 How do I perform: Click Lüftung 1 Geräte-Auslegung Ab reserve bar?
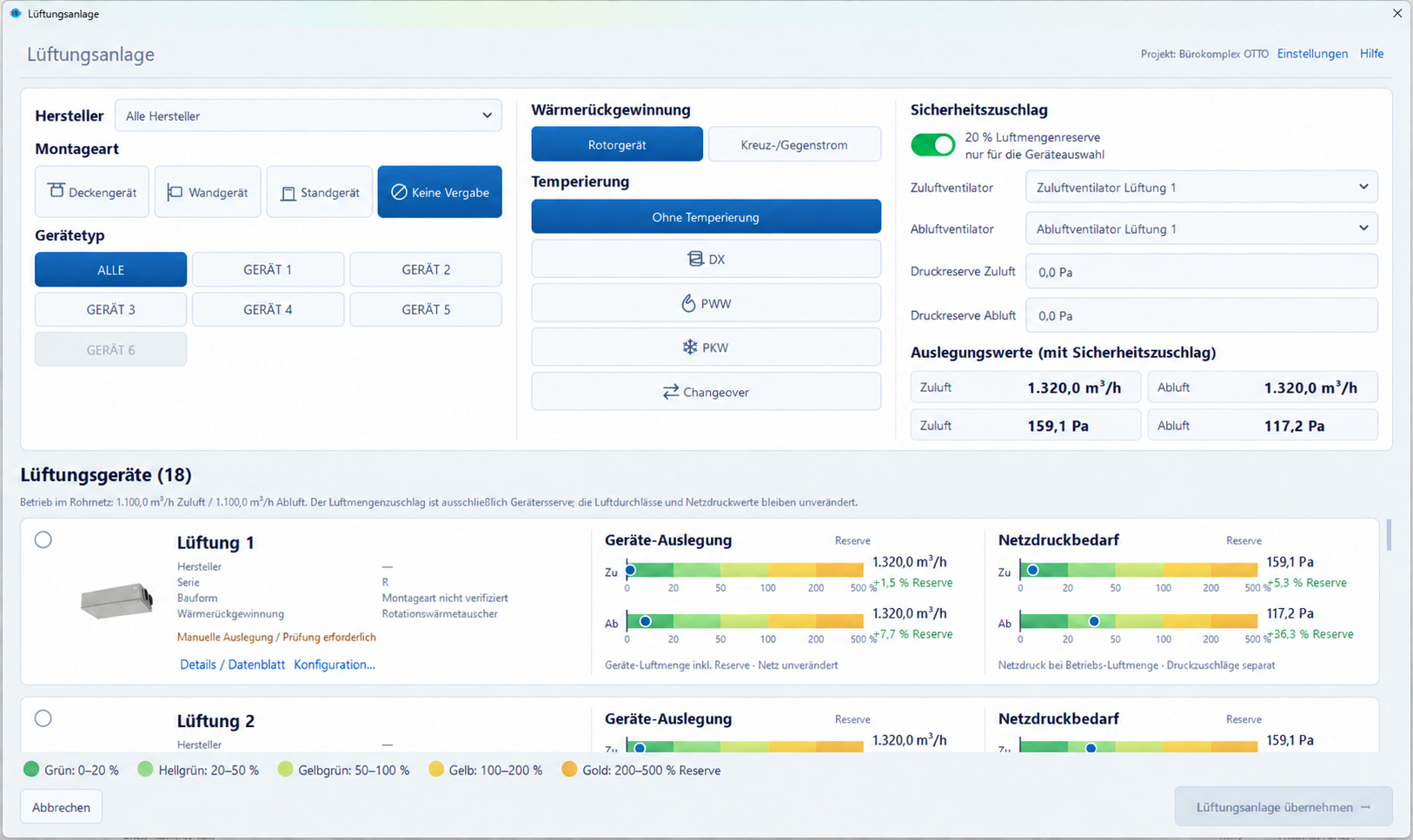click(x=745, y=621)
